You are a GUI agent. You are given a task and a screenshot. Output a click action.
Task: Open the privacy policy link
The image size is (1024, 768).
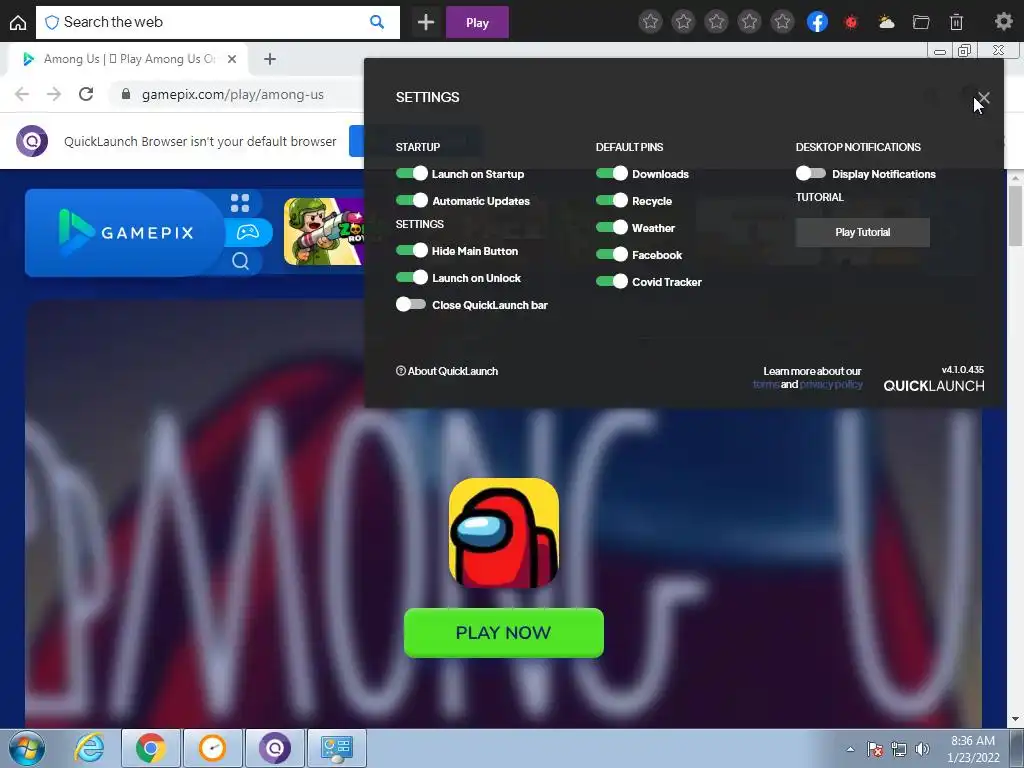831,385
